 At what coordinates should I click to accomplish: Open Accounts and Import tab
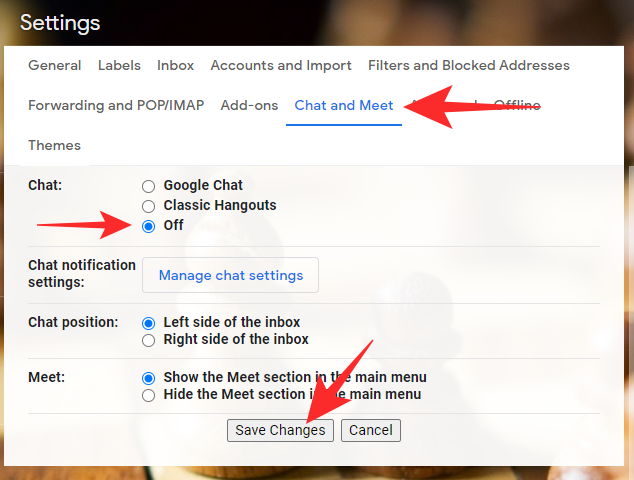coord(281,66)
